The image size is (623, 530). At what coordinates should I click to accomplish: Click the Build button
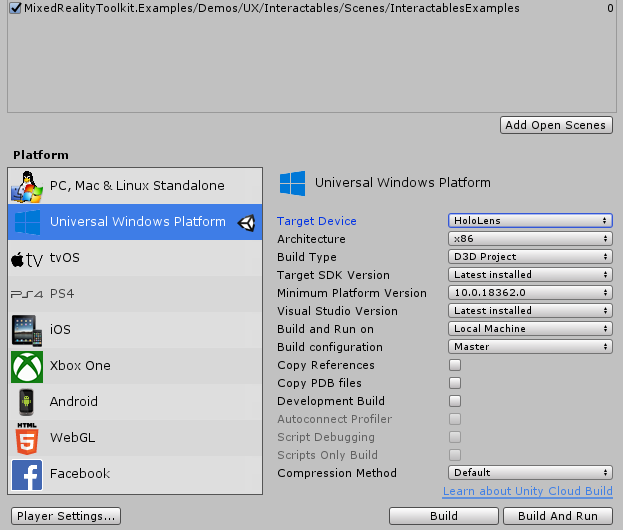444,516
